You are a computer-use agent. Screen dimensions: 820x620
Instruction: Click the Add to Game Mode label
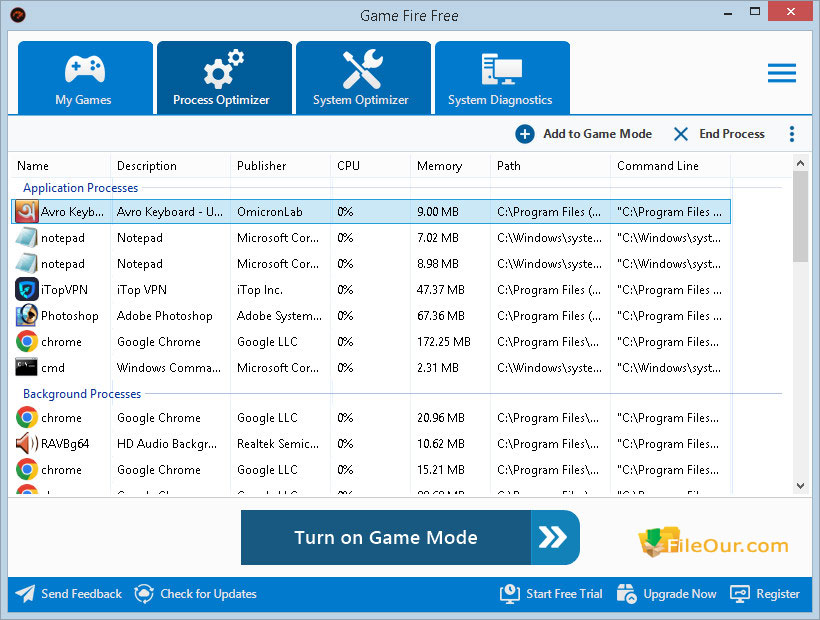pyautogui.click(x=598, y=134)
